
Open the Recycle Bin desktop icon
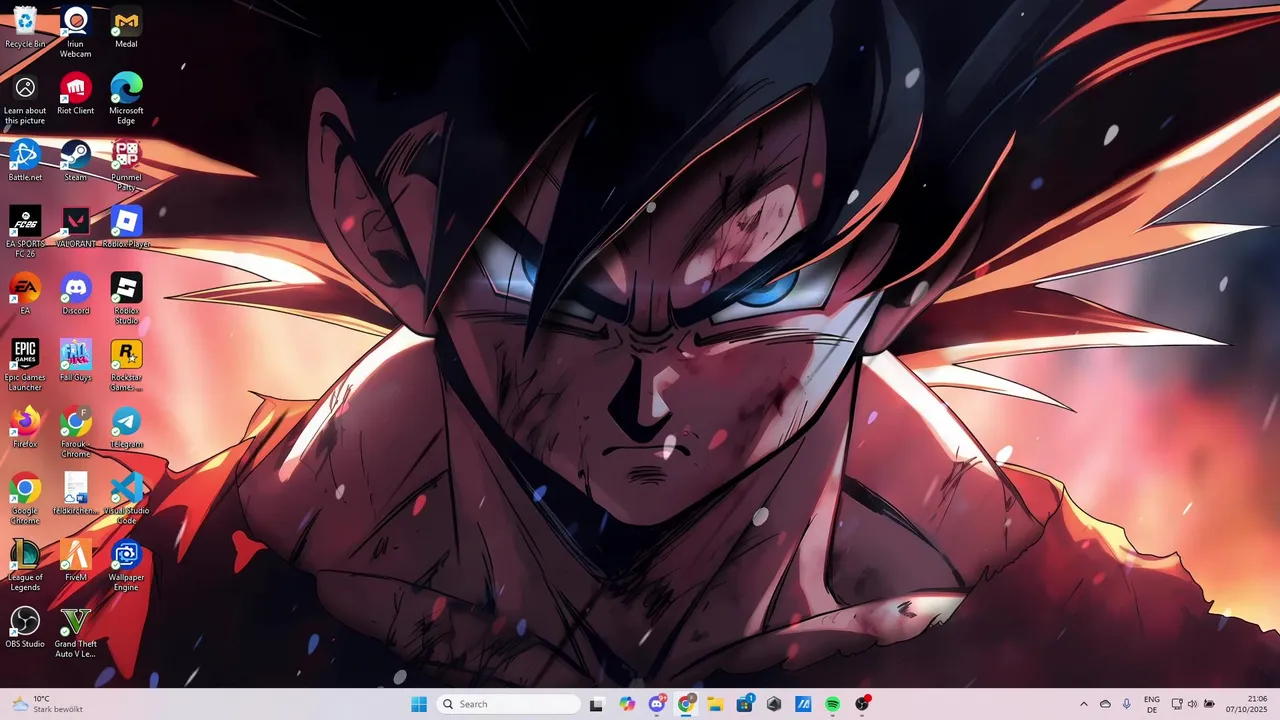tap(25, 27)
